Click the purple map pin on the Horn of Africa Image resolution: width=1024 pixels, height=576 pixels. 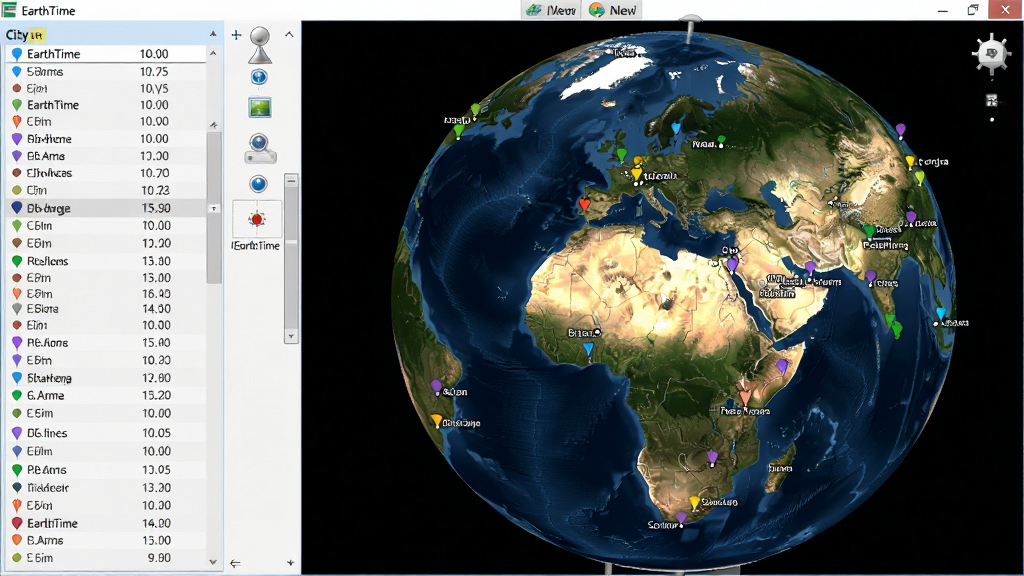click(x=782, y=367)
